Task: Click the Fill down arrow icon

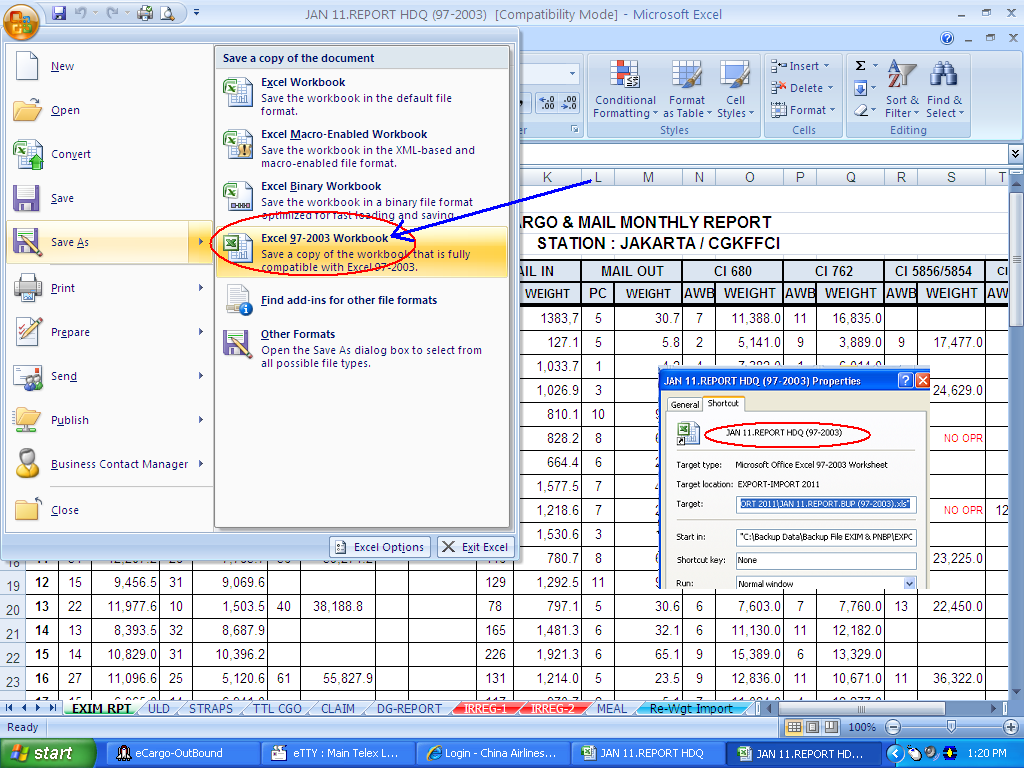Action: pos(861,88)
